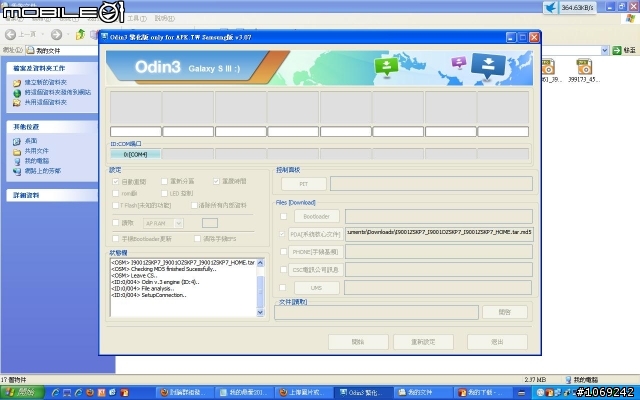Click 建立新的資料夾 folder icon in Explorer sidebar
The image size is (640, 400).
(17, 83)
